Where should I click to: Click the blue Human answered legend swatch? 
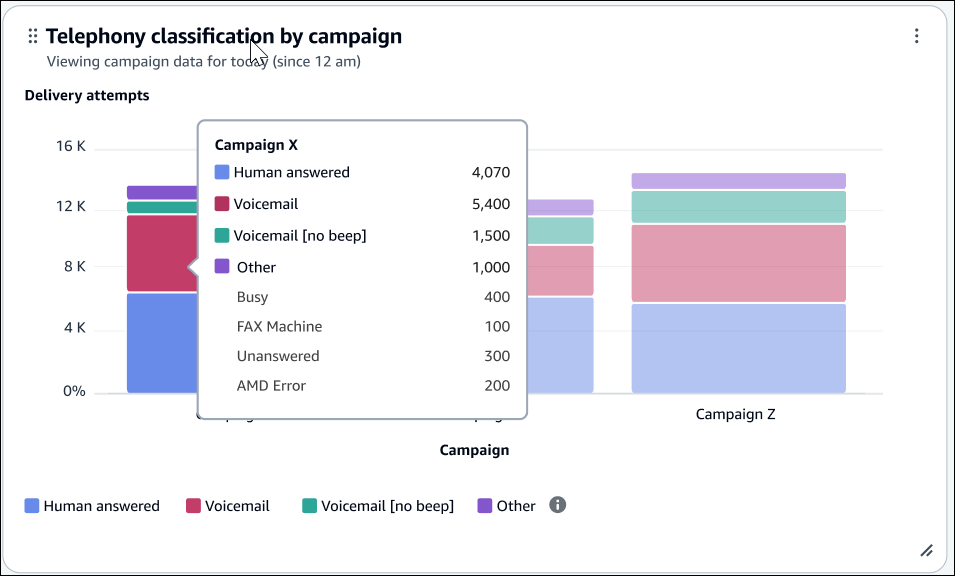[30, 505]
